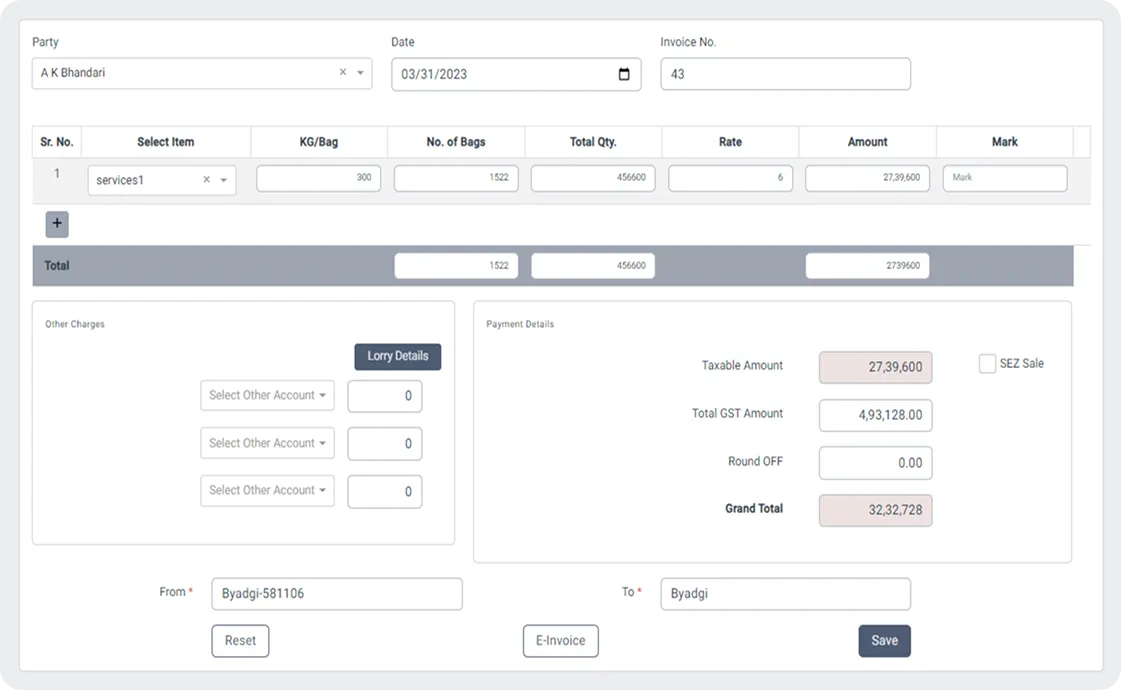Viewport: 1121px width, 690px height.
Task: Click the Total row bags field 1522
Action: pyautogui.click(x=456, y=265)
